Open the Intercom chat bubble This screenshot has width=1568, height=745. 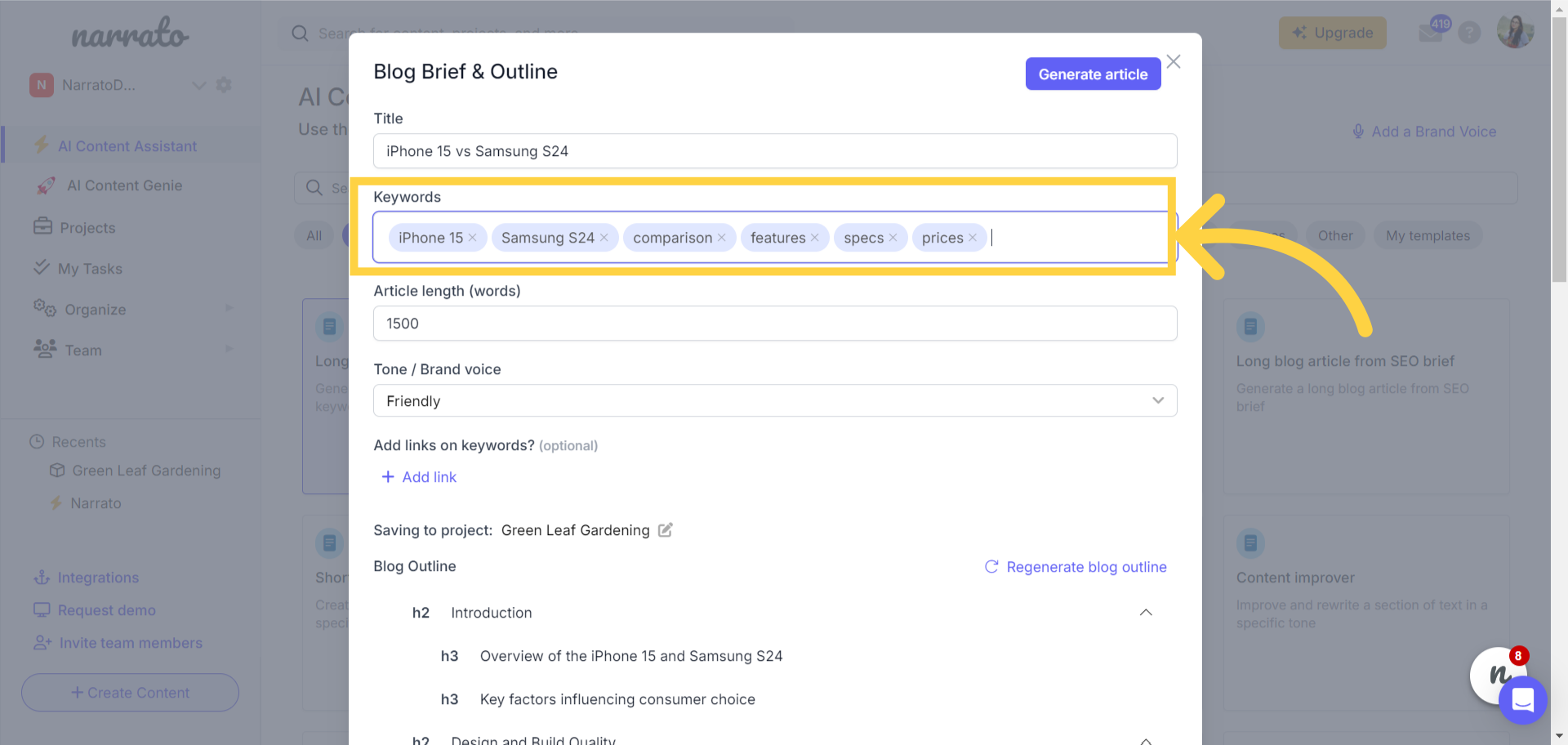coord(1522,700)
